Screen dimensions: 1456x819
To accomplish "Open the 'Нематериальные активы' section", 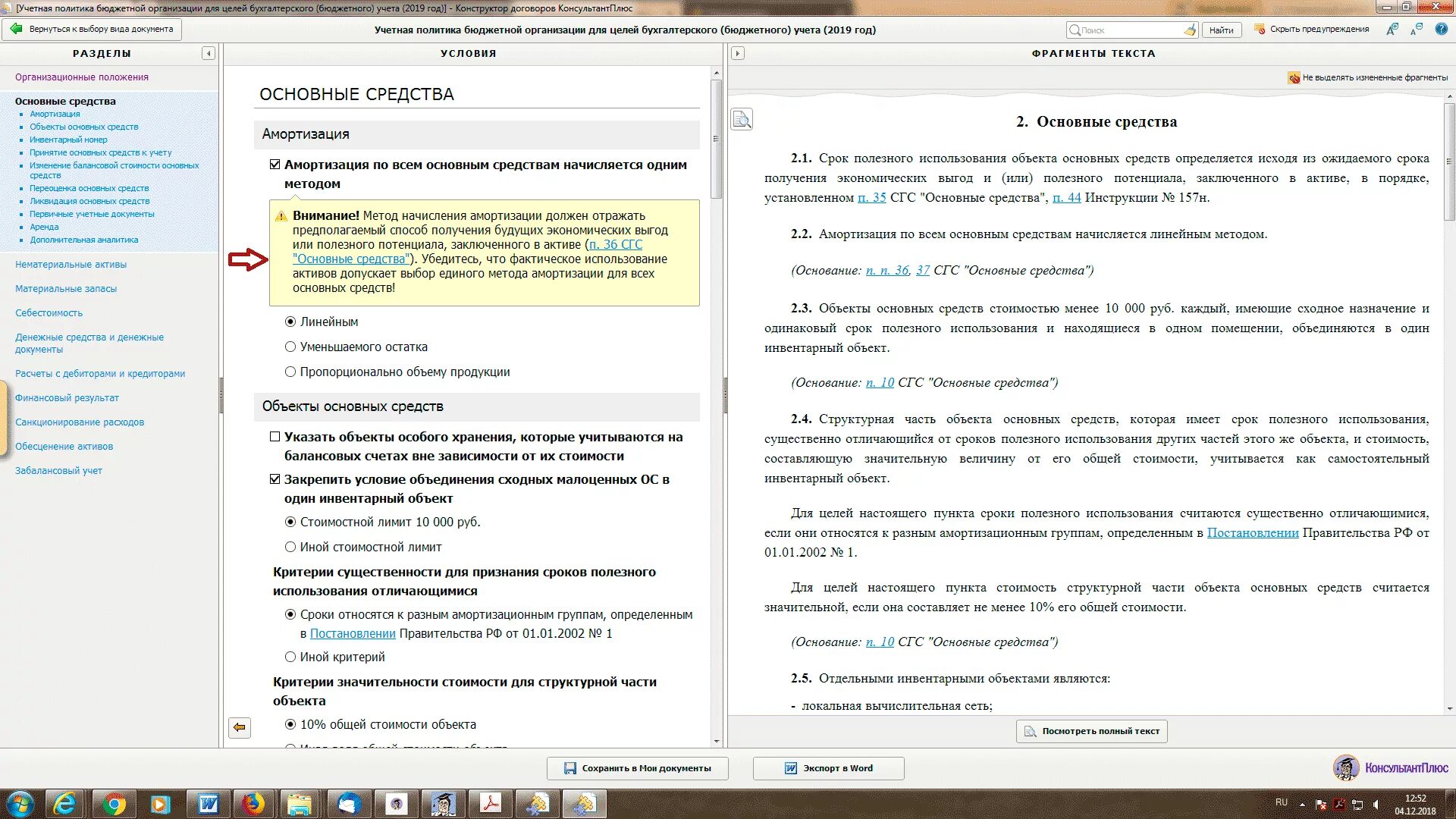I will [x=71, y=265].
